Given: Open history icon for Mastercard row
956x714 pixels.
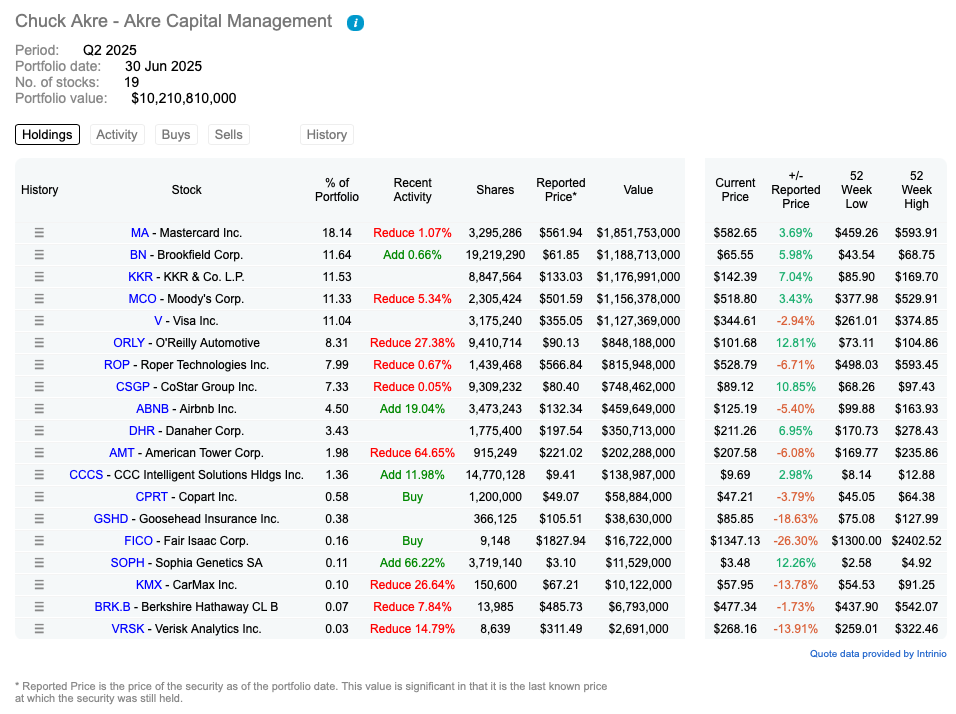Looking at the screenshot, I should point(39,233).
